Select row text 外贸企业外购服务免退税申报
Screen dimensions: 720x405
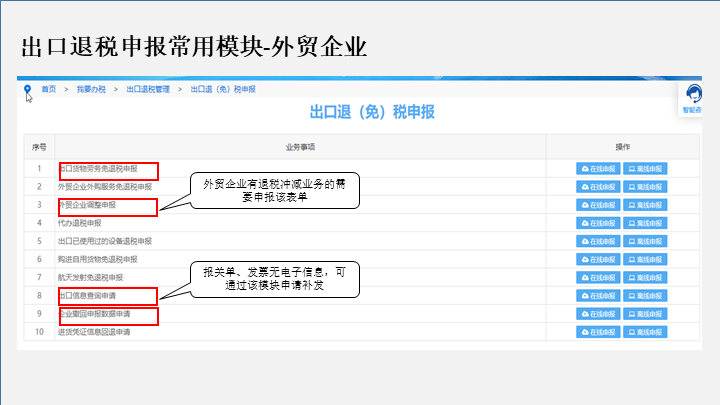tap(105, 187)
